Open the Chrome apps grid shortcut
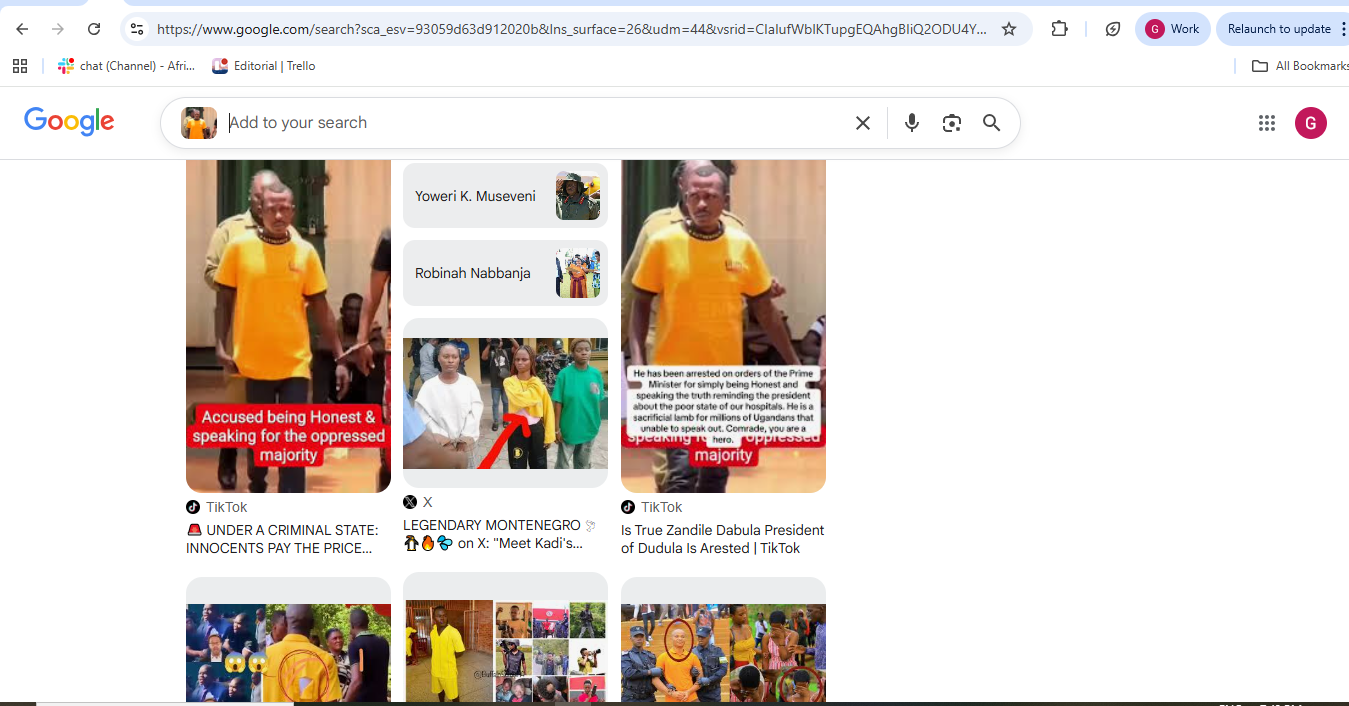Viewport: 1349px width, 706px height. coord(20,66)
